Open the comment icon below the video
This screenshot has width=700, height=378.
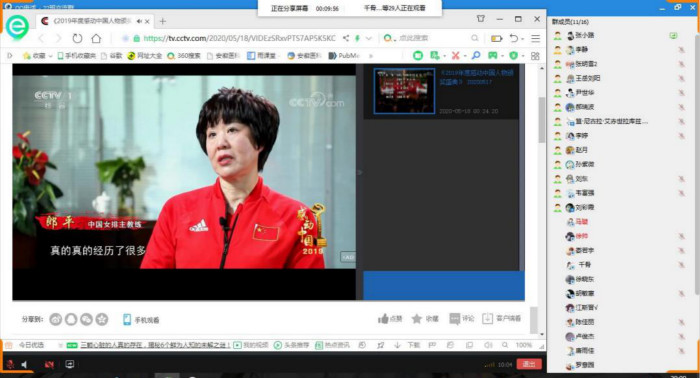454,319
